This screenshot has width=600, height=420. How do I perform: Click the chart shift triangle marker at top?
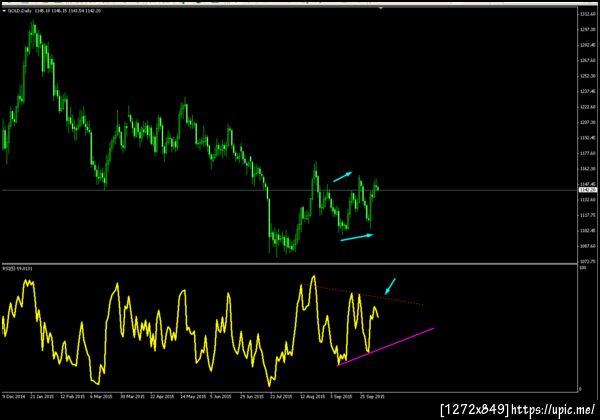pos(380,8)
